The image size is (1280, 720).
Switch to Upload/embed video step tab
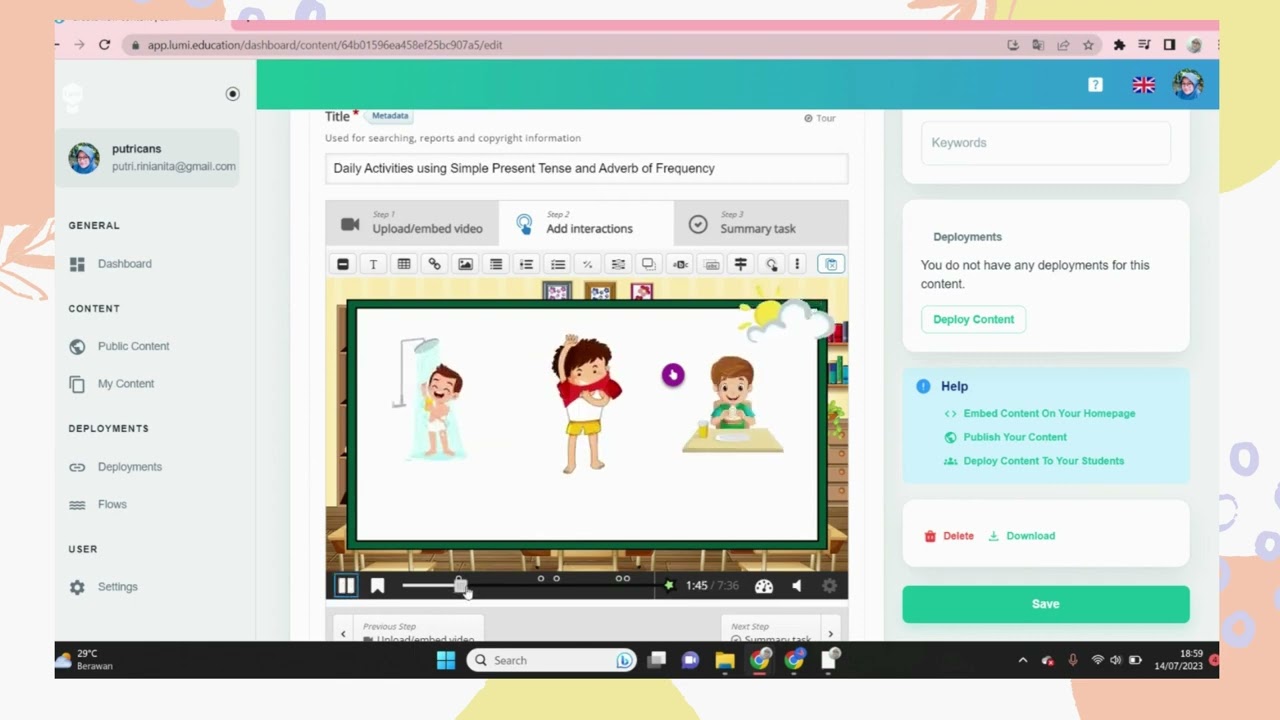[412, 222]
